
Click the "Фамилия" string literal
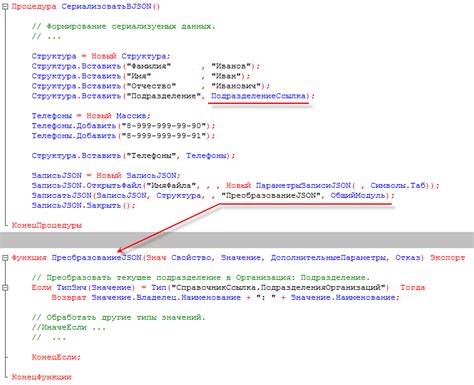[149, 66]
